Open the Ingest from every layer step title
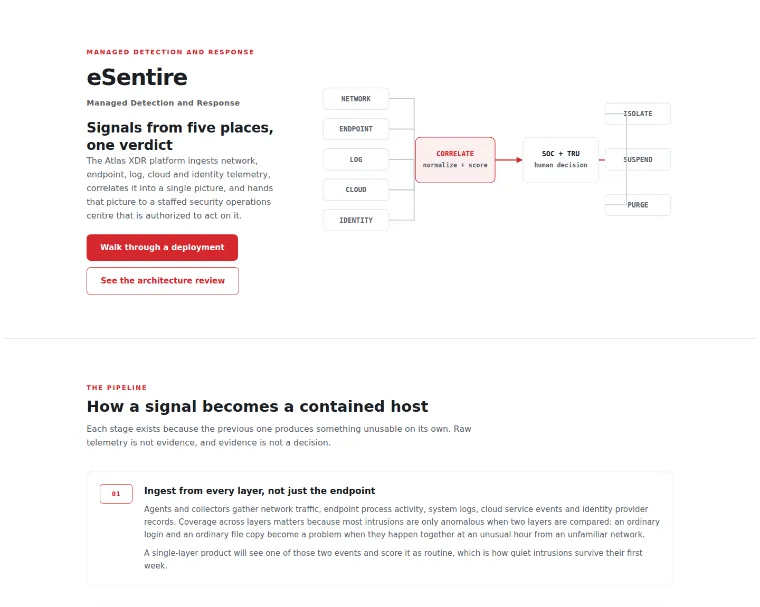760x607 pixels. pos(259,491)
